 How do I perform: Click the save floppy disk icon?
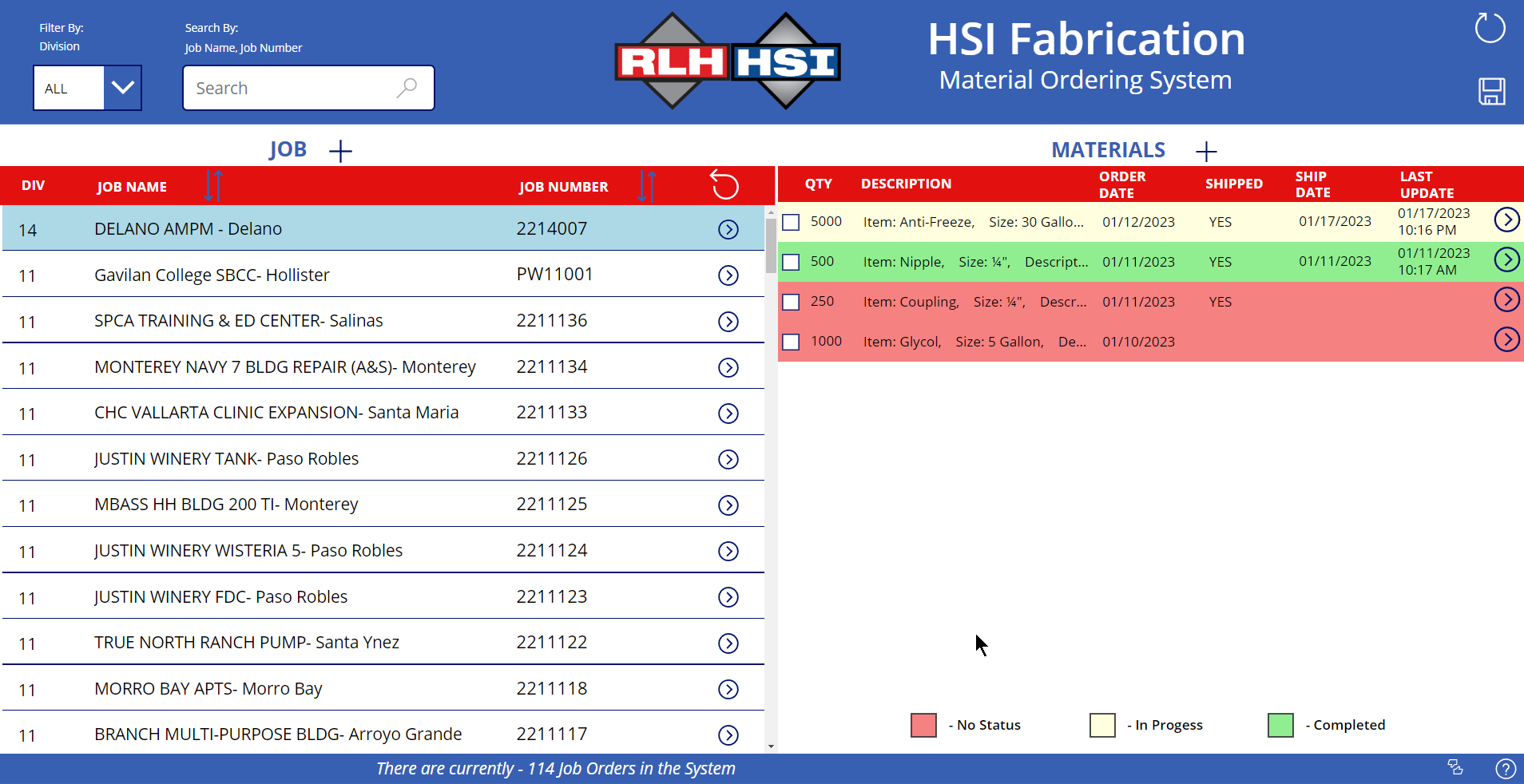point(1491,91)
